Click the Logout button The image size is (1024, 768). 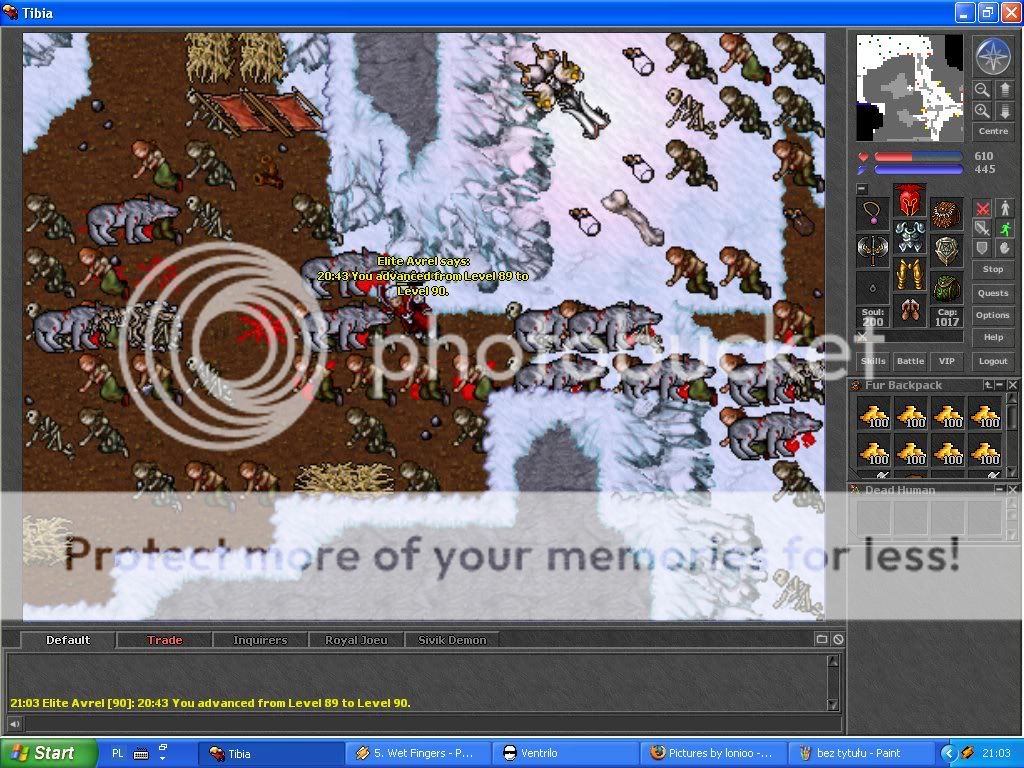[x=993, y=361]
